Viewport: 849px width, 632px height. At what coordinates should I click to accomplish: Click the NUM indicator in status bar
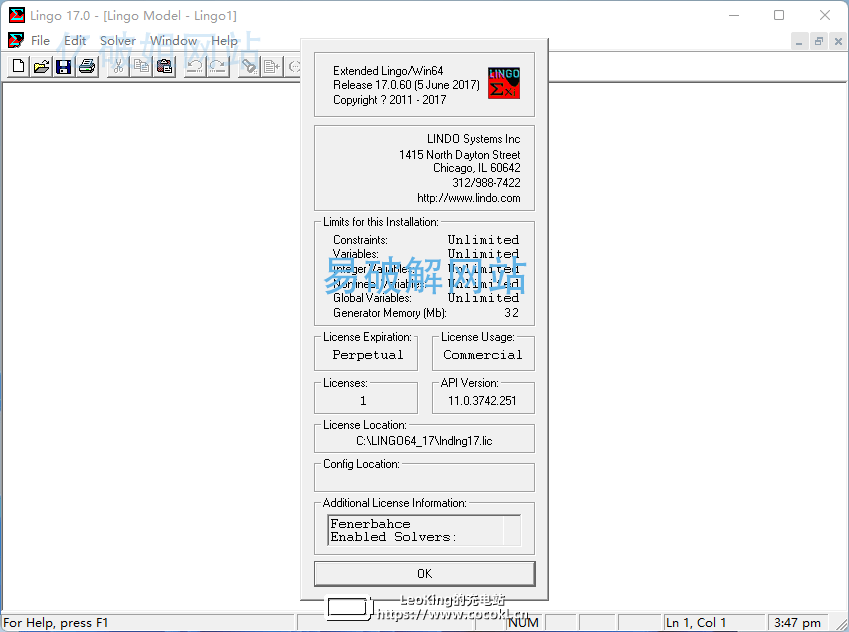point(523,623)
